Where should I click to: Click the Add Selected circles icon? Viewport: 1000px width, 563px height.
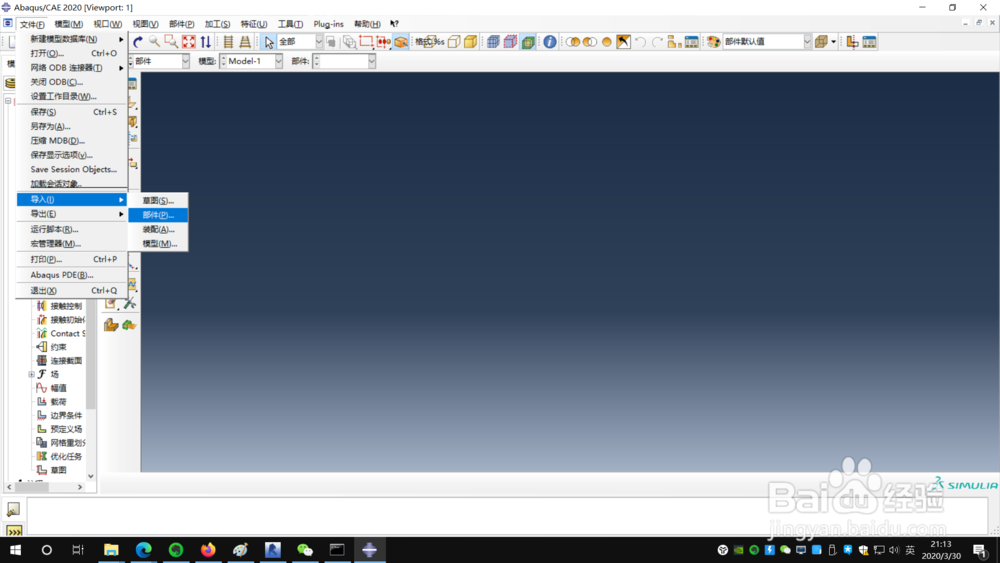pyautogui.click(x=590, y=42)
